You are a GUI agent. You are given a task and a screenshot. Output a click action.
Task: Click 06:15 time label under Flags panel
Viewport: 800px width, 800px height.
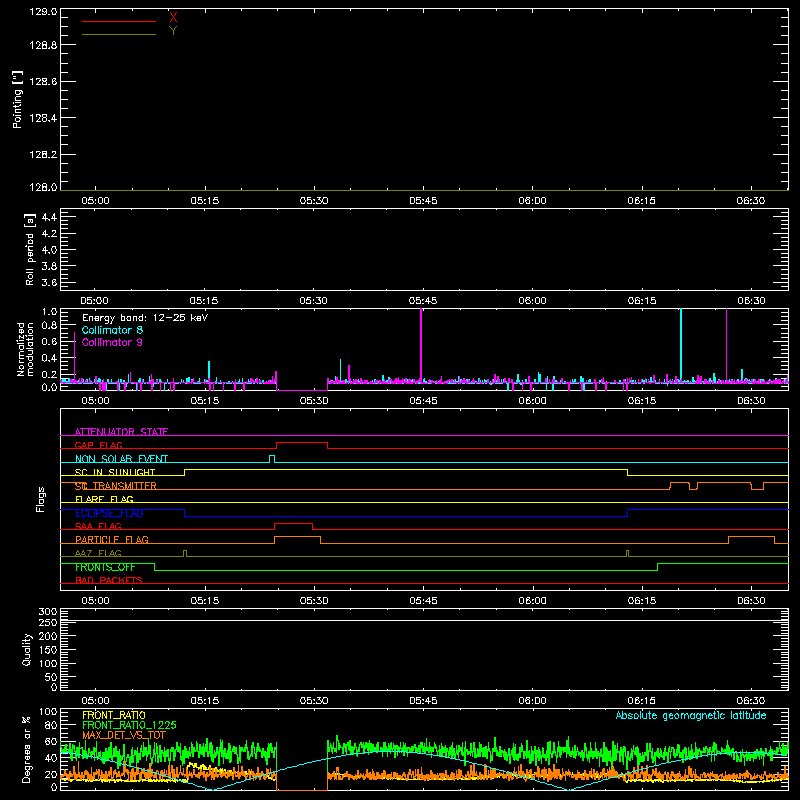click(641, 601)
